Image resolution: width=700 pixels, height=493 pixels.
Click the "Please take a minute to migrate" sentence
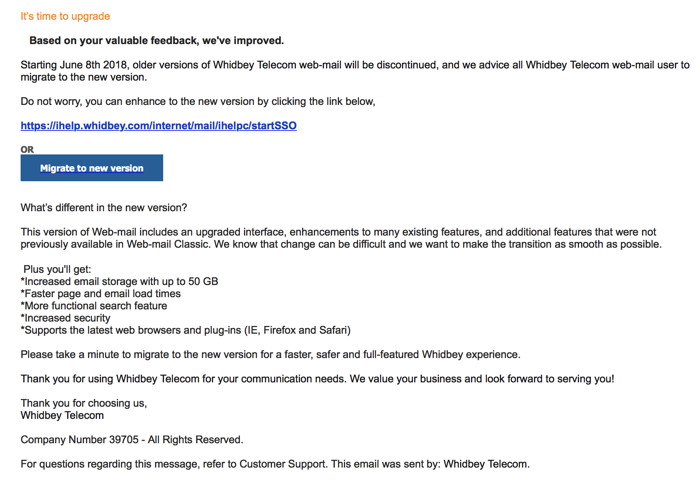click(270, 355)
